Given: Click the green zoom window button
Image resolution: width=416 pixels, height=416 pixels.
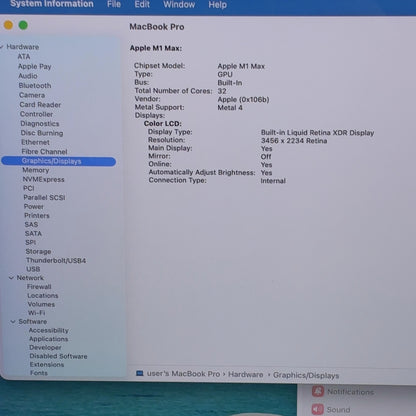Looking at the screenshot, I should point(23,25).
